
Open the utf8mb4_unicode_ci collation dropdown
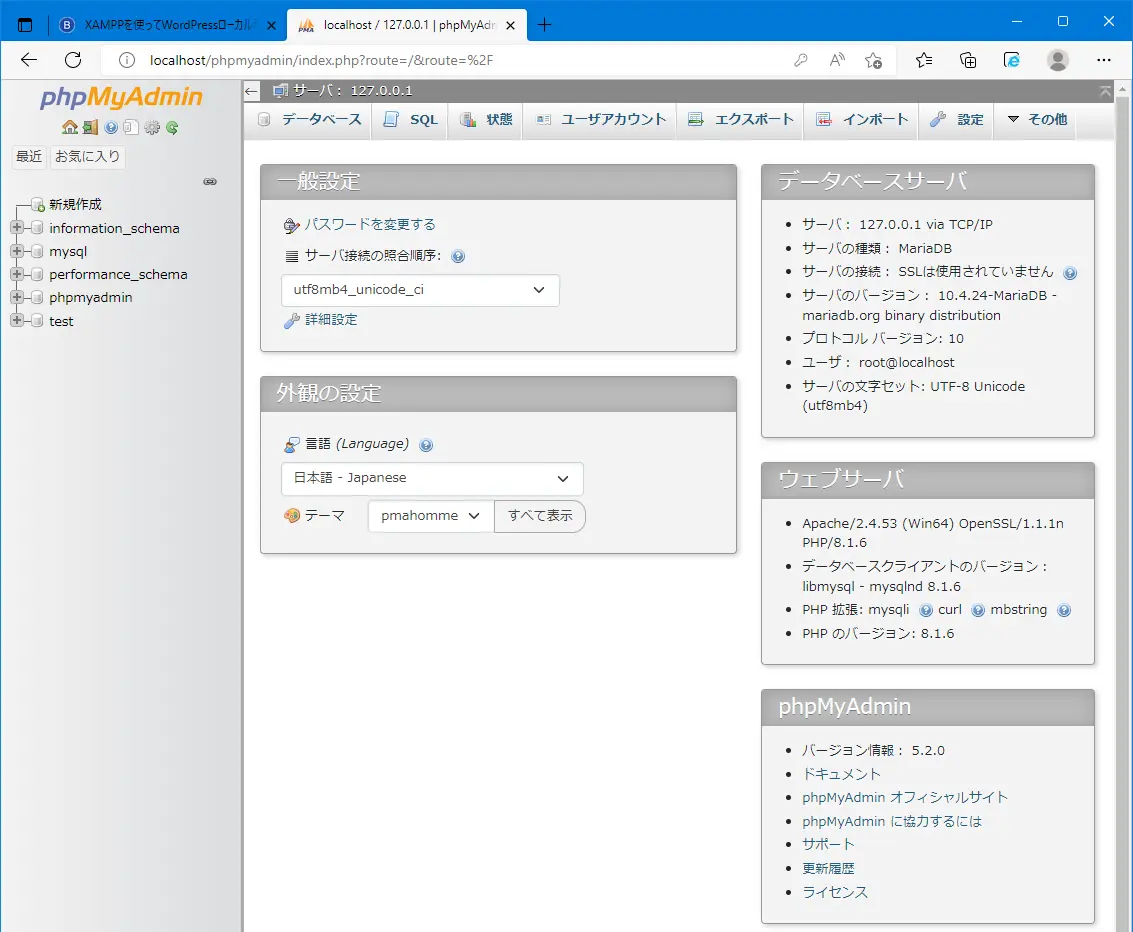[x=420, y=290]
